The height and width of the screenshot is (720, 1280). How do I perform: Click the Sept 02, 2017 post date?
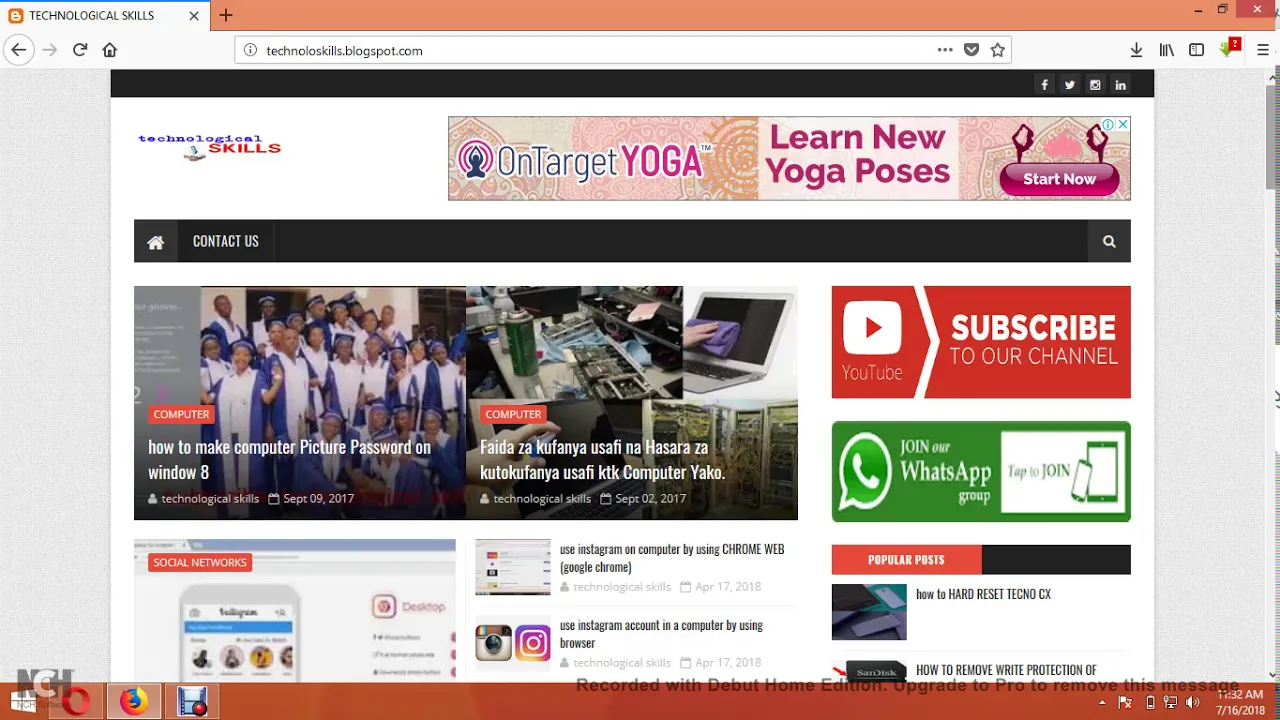coord(650,498)
